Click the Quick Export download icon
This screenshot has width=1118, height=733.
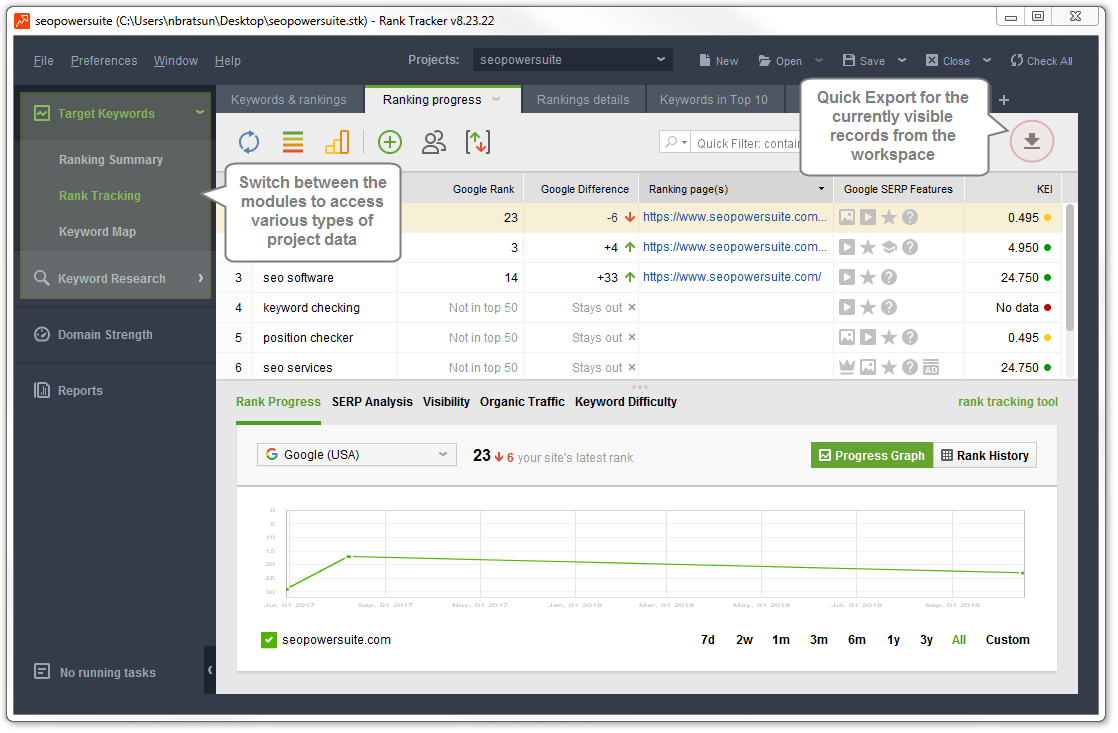point(1032,141)
